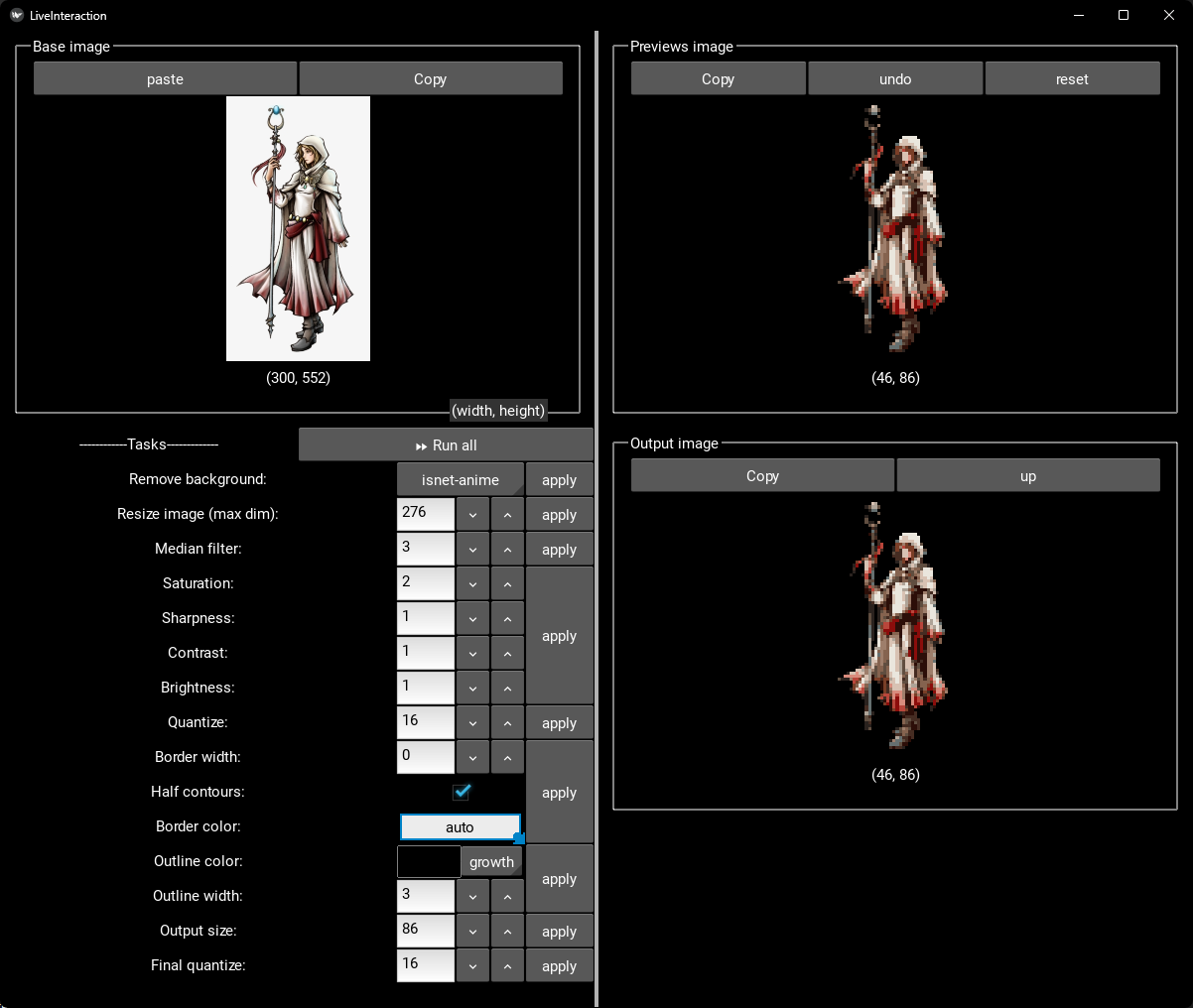Reset the Previews image

(x=1072, y=79)
